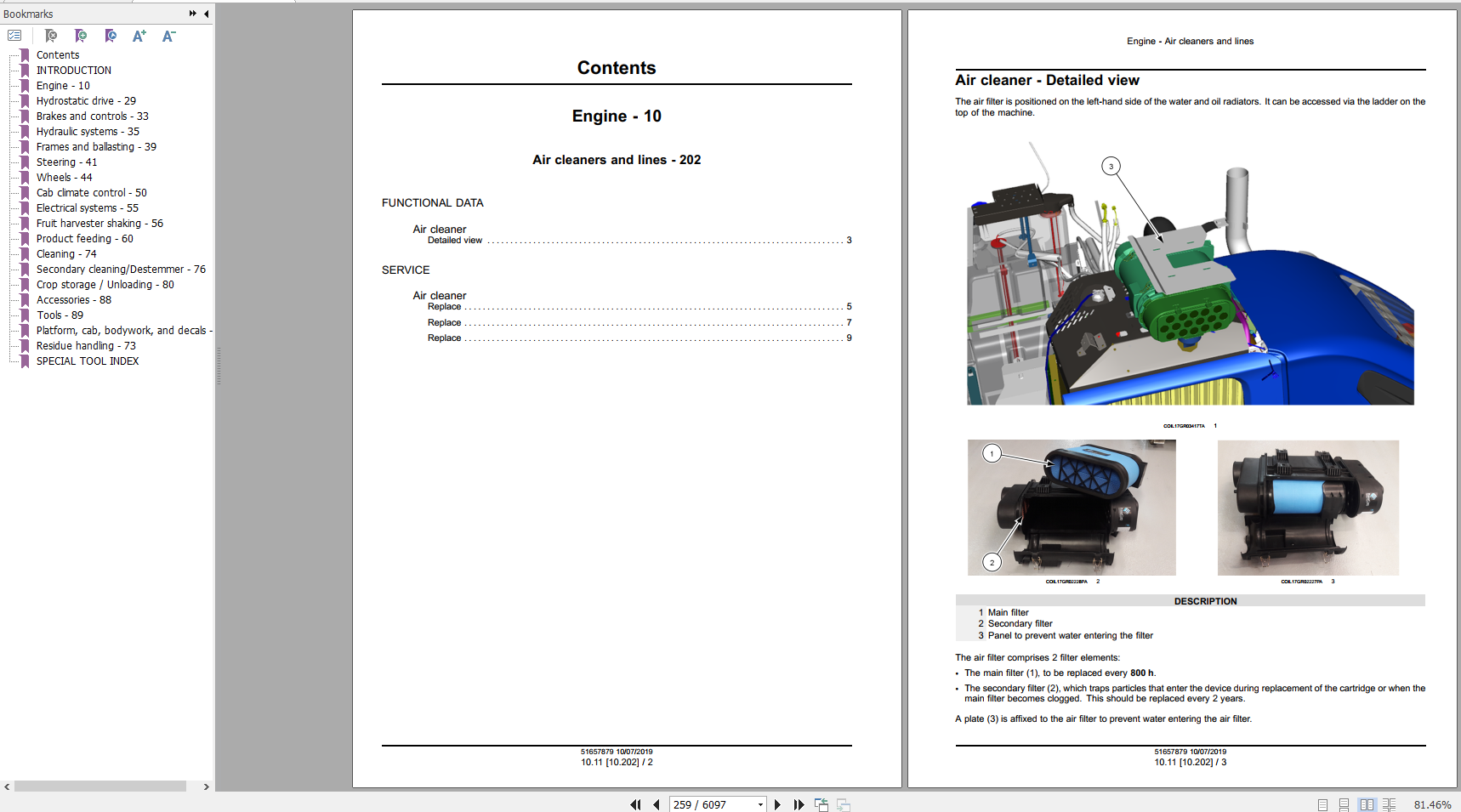Open the page number dropdown arrow
The image size is (1461, 812).
pyautogui.click(x=760, y=804)
